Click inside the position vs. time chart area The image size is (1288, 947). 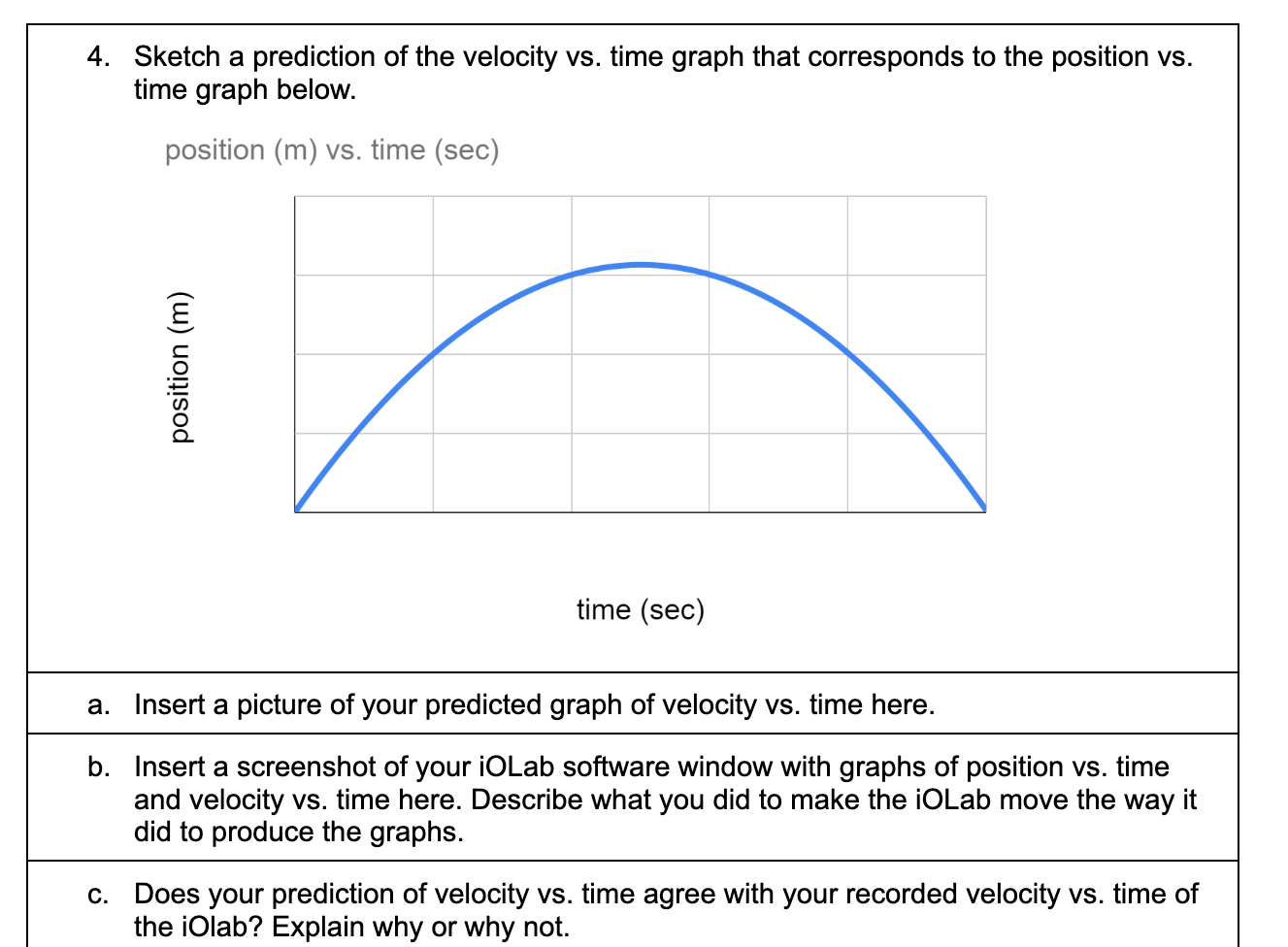(x=641, y=354)
